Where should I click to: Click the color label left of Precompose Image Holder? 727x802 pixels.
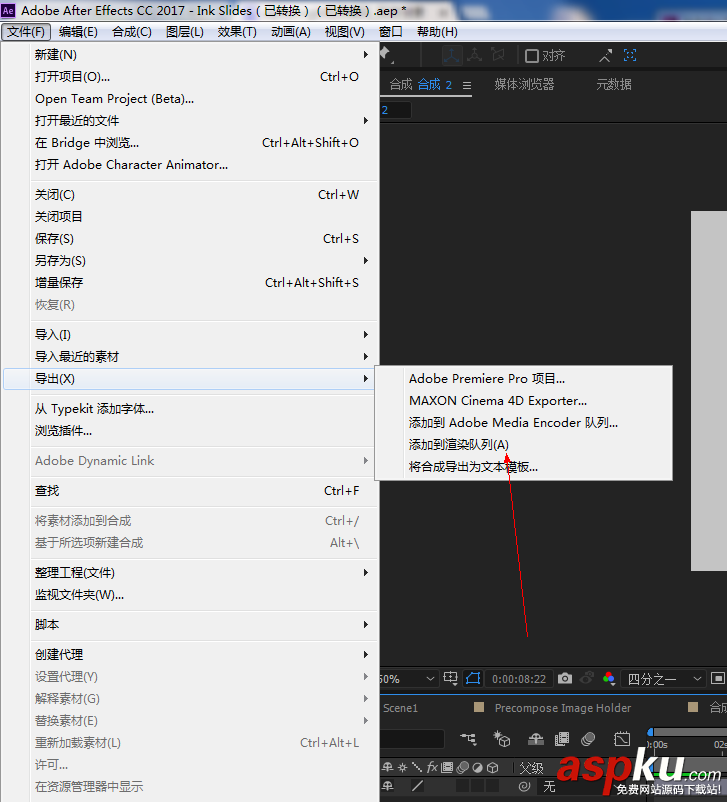click(479, 707)
